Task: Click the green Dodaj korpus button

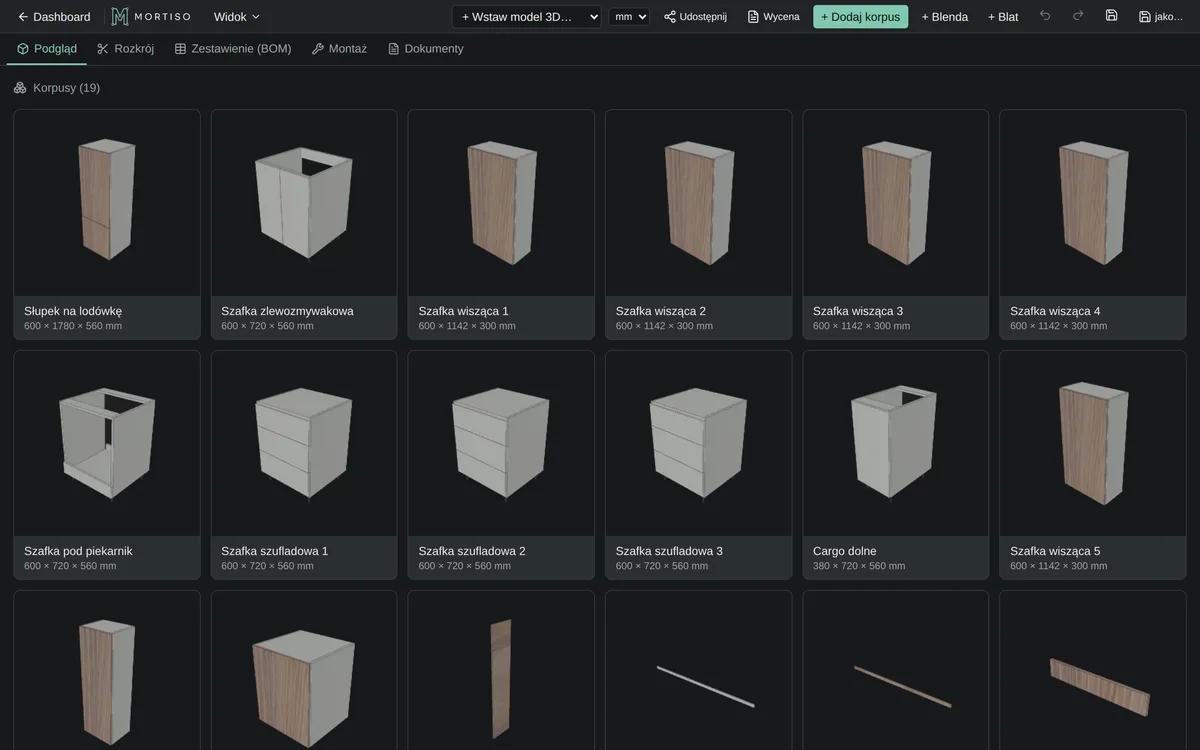Action: pos(860,17)
